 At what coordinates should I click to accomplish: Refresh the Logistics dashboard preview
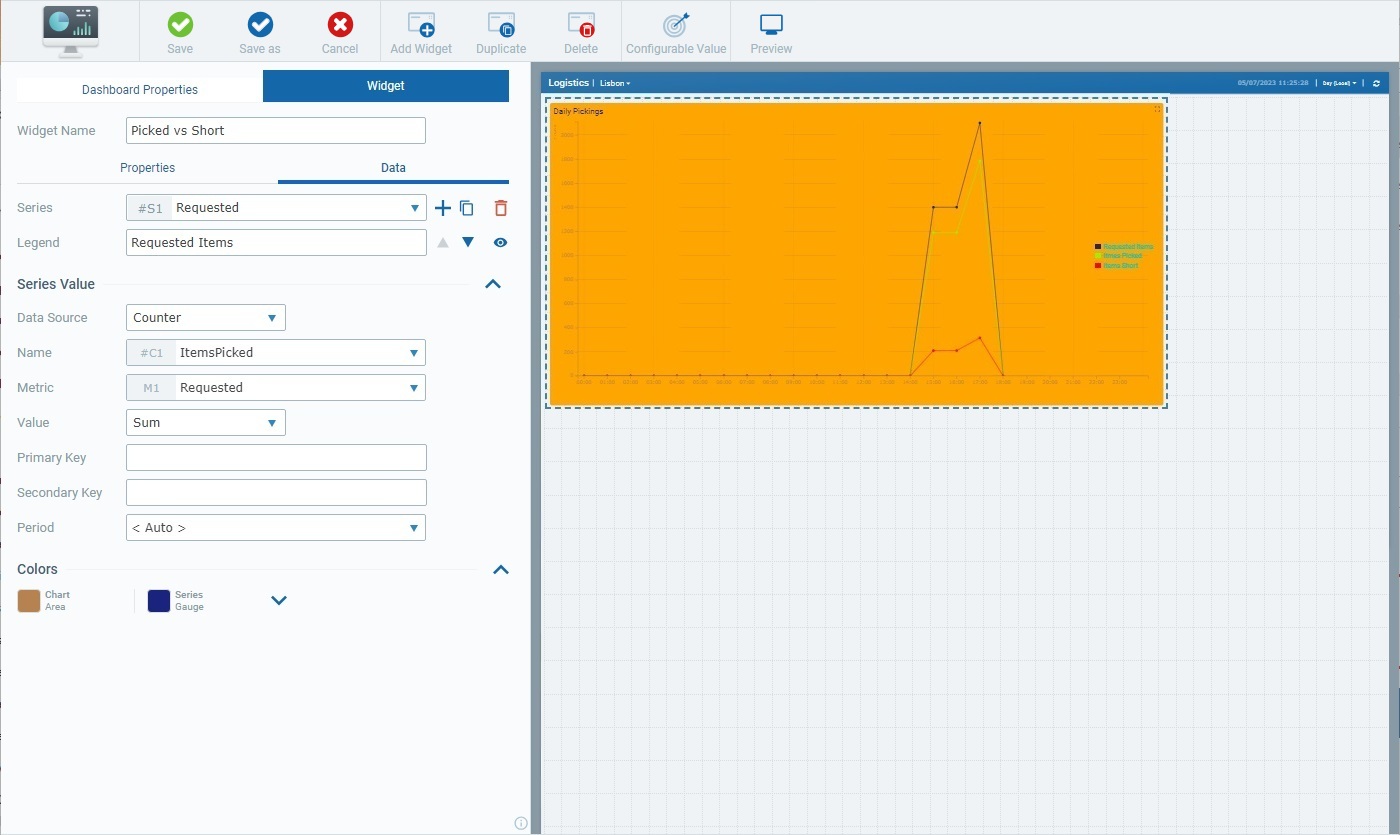click(x=1376, y=83)
